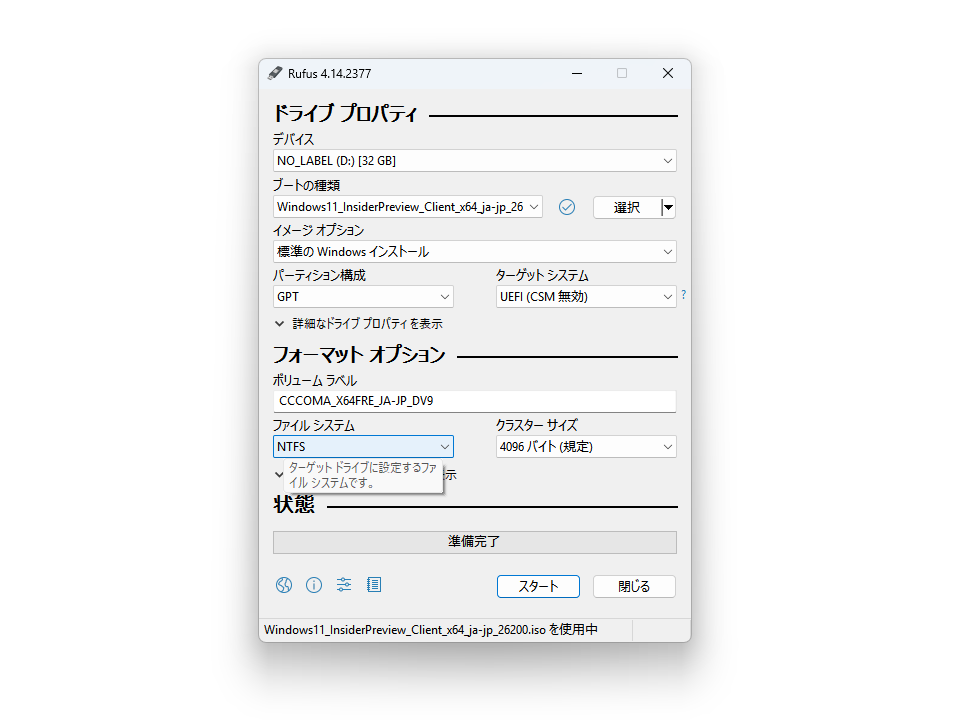Click the ターゲット システム label

click(x=542, y=276)
